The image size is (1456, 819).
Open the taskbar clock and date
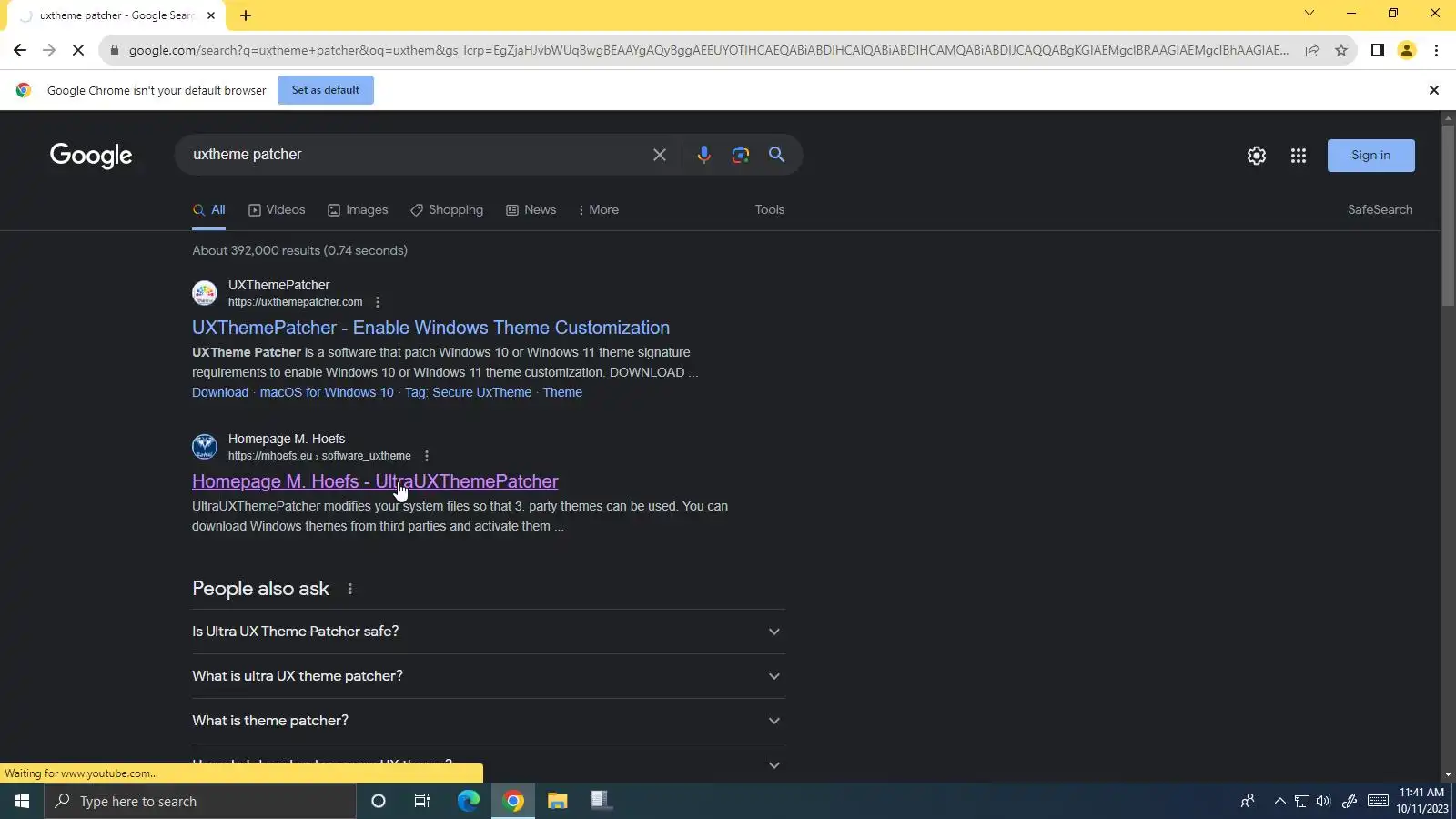(x=1422, y=801)
